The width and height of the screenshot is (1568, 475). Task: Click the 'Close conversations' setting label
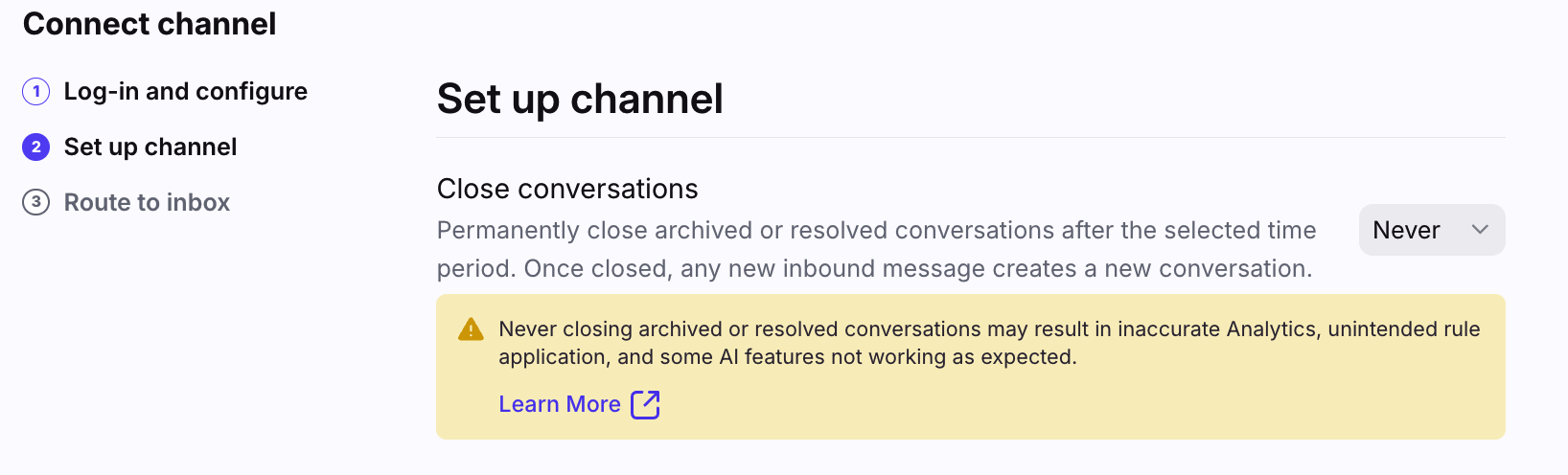(567, 189)
